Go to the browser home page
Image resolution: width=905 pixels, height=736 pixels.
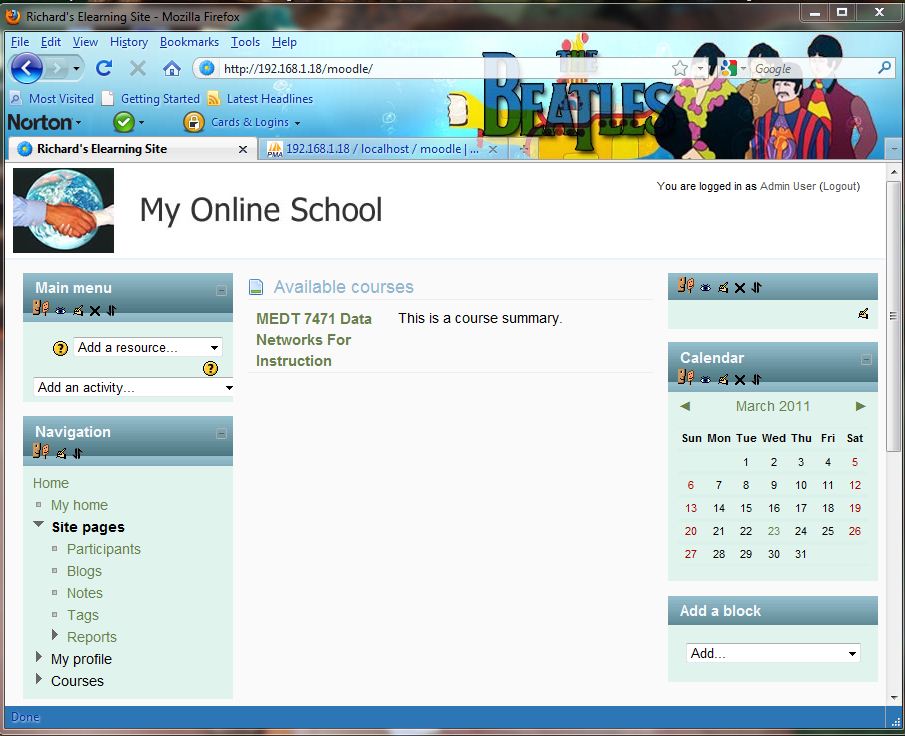(171, 69)
